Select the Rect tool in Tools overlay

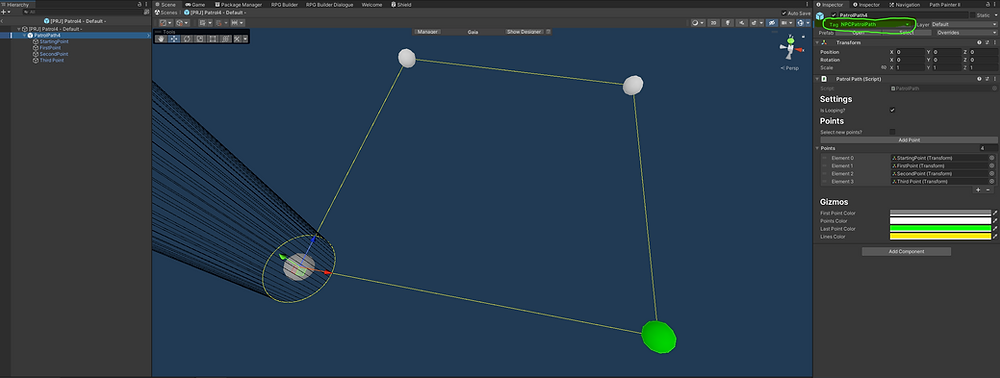212,38
